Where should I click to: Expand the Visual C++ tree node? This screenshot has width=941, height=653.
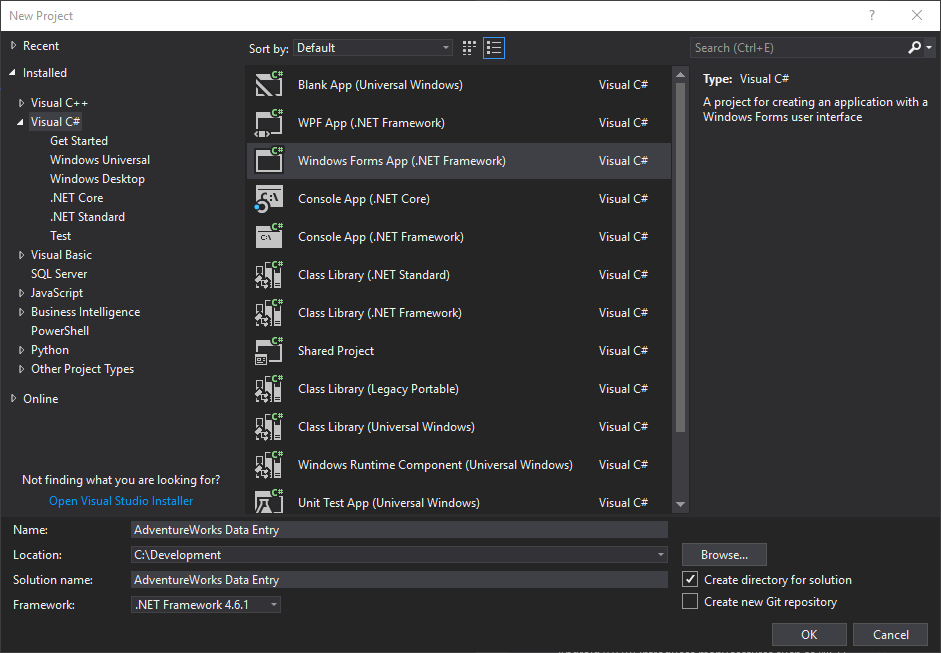(22, 103)
